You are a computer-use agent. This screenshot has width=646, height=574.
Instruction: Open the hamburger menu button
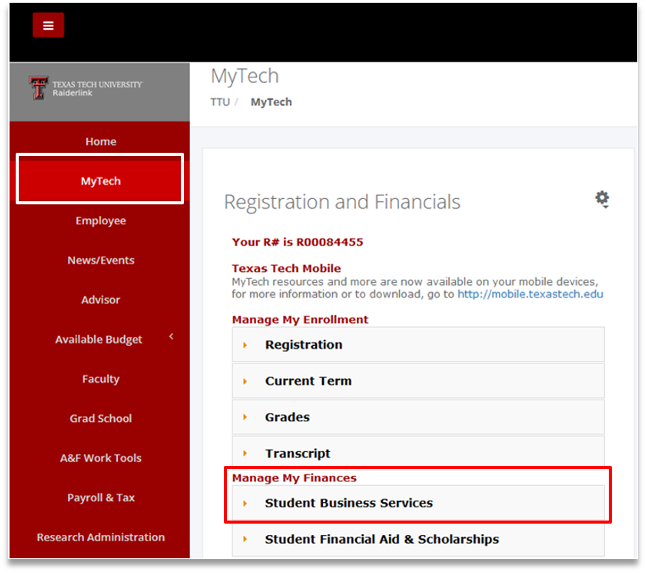48,25
